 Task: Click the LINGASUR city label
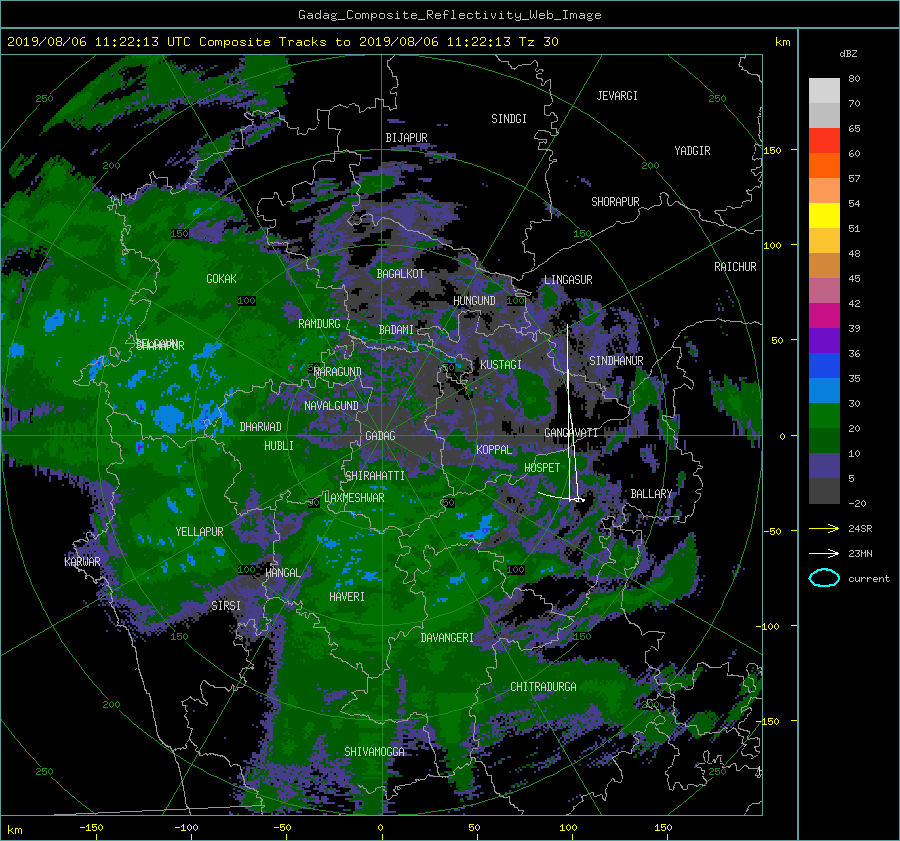click(x=568, y=280)
